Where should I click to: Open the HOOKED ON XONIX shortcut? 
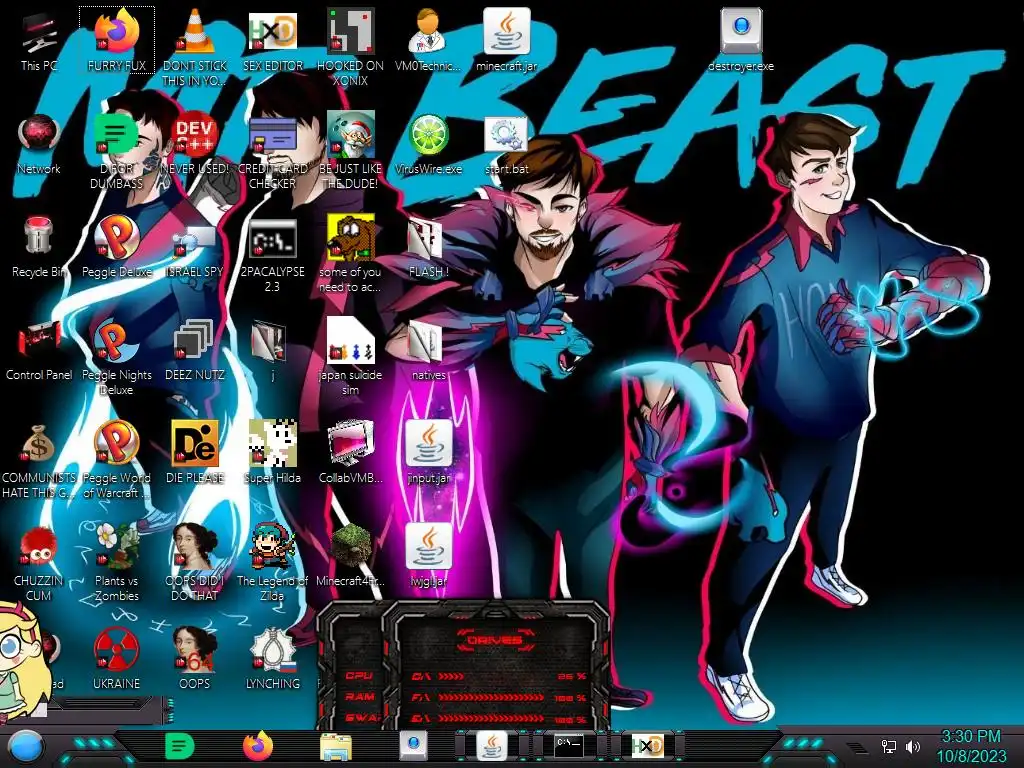click(x=351, y=47)
